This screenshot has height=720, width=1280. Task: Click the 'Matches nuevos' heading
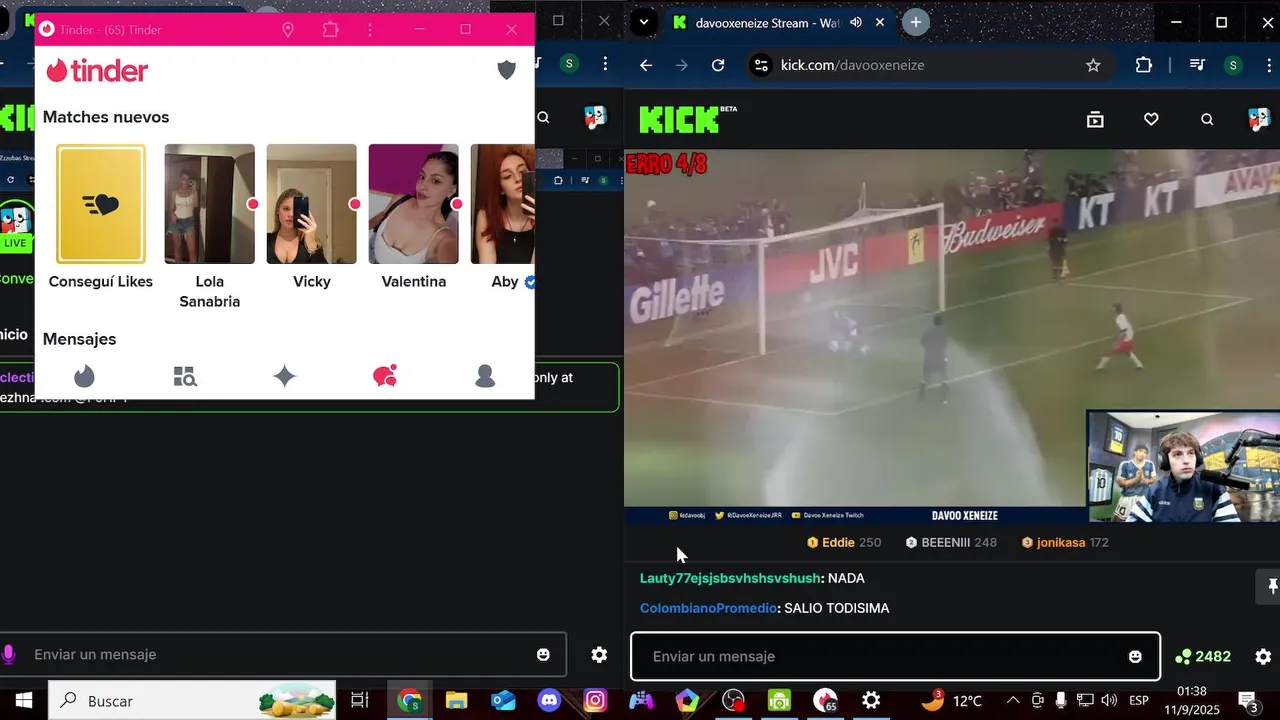click(106, 117)
